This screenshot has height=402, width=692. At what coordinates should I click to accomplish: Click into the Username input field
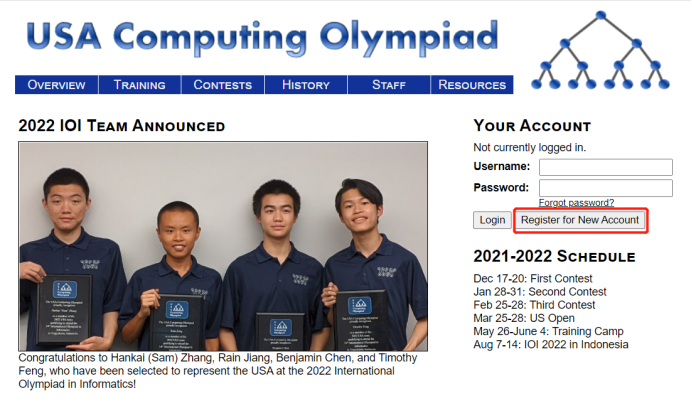tap(605, 167)
